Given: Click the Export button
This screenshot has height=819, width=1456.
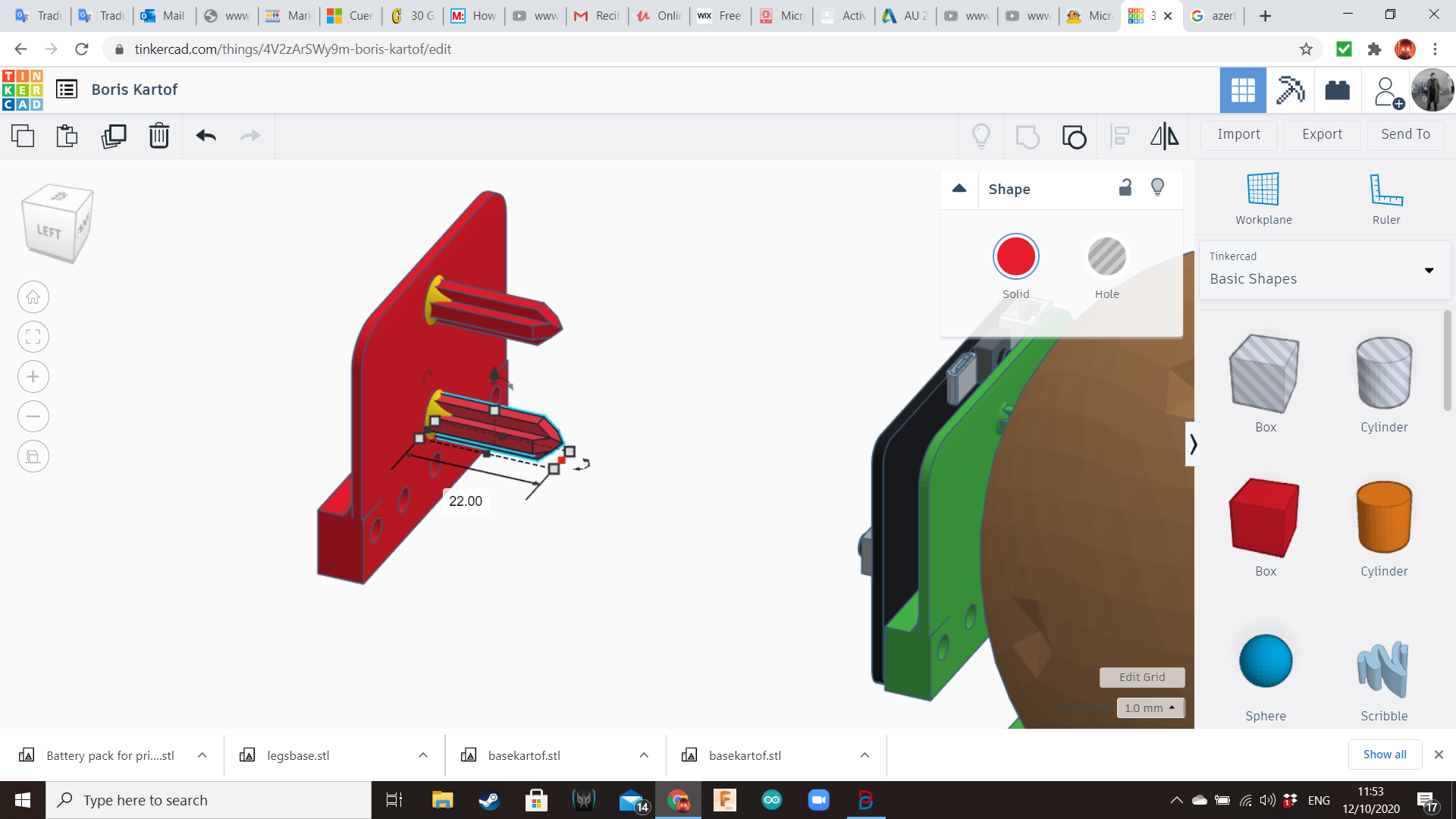Looking at the screenshot, I should point(1322,134).
